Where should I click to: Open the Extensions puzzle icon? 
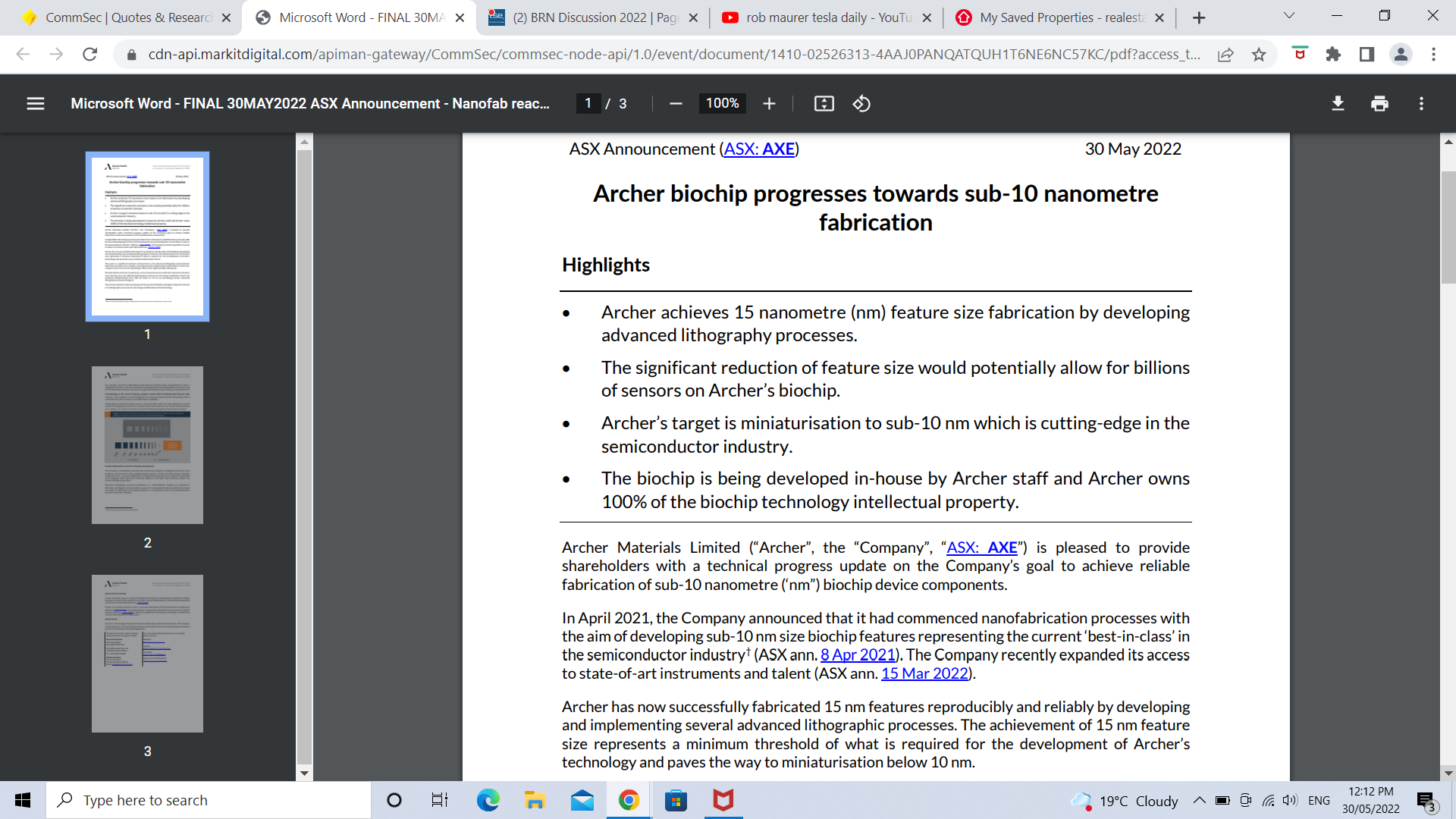click(1333, 54)
